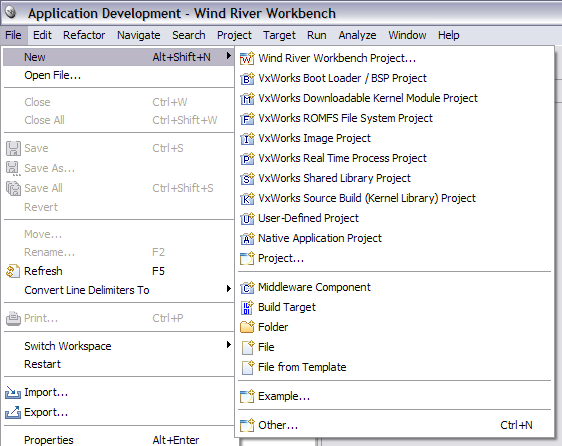562x446 pixels.
Task: Open the Run menu
Action: click(x=316, y=35)
